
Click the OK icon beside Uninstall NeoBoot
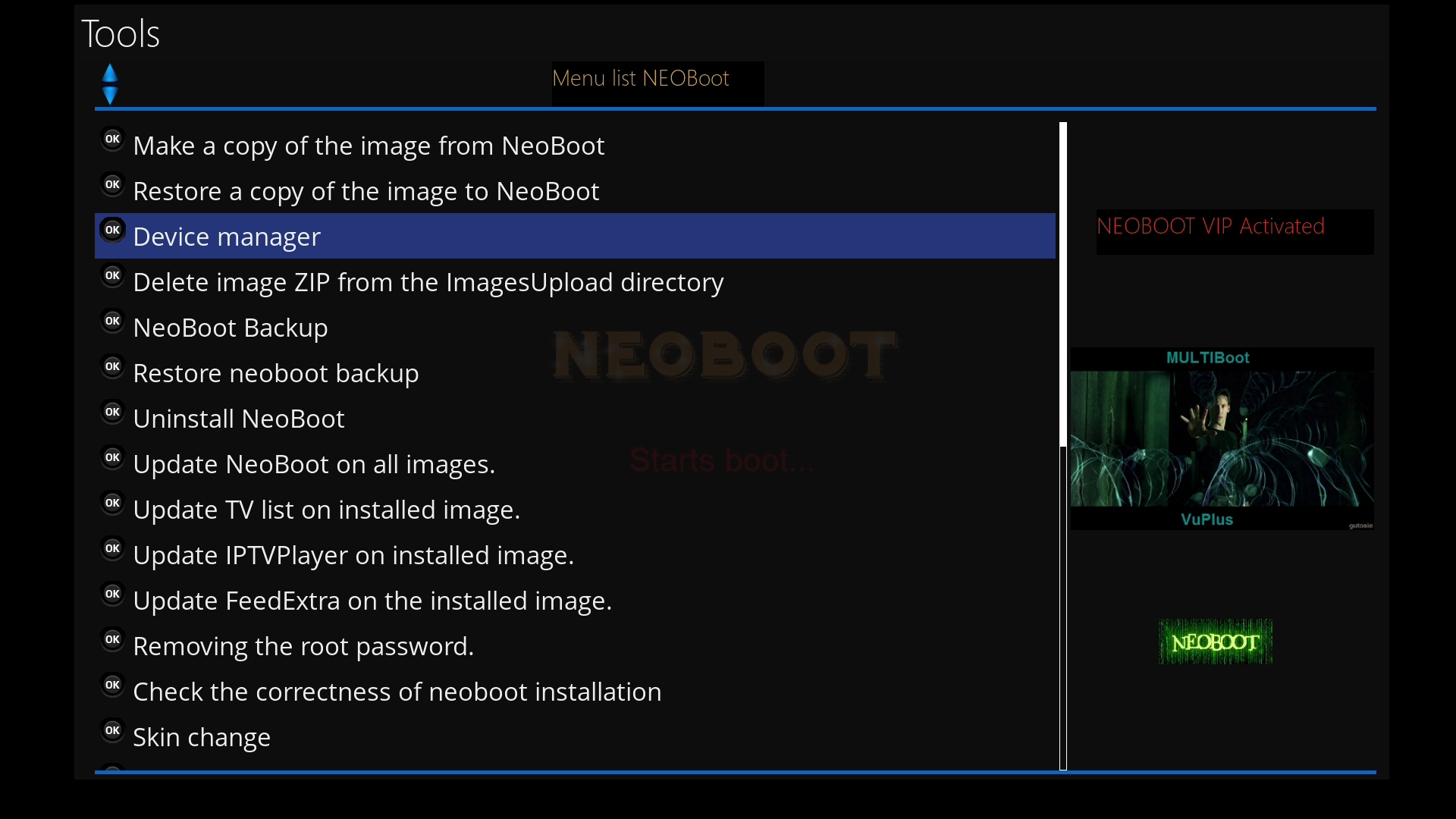(x=112, y=412)
